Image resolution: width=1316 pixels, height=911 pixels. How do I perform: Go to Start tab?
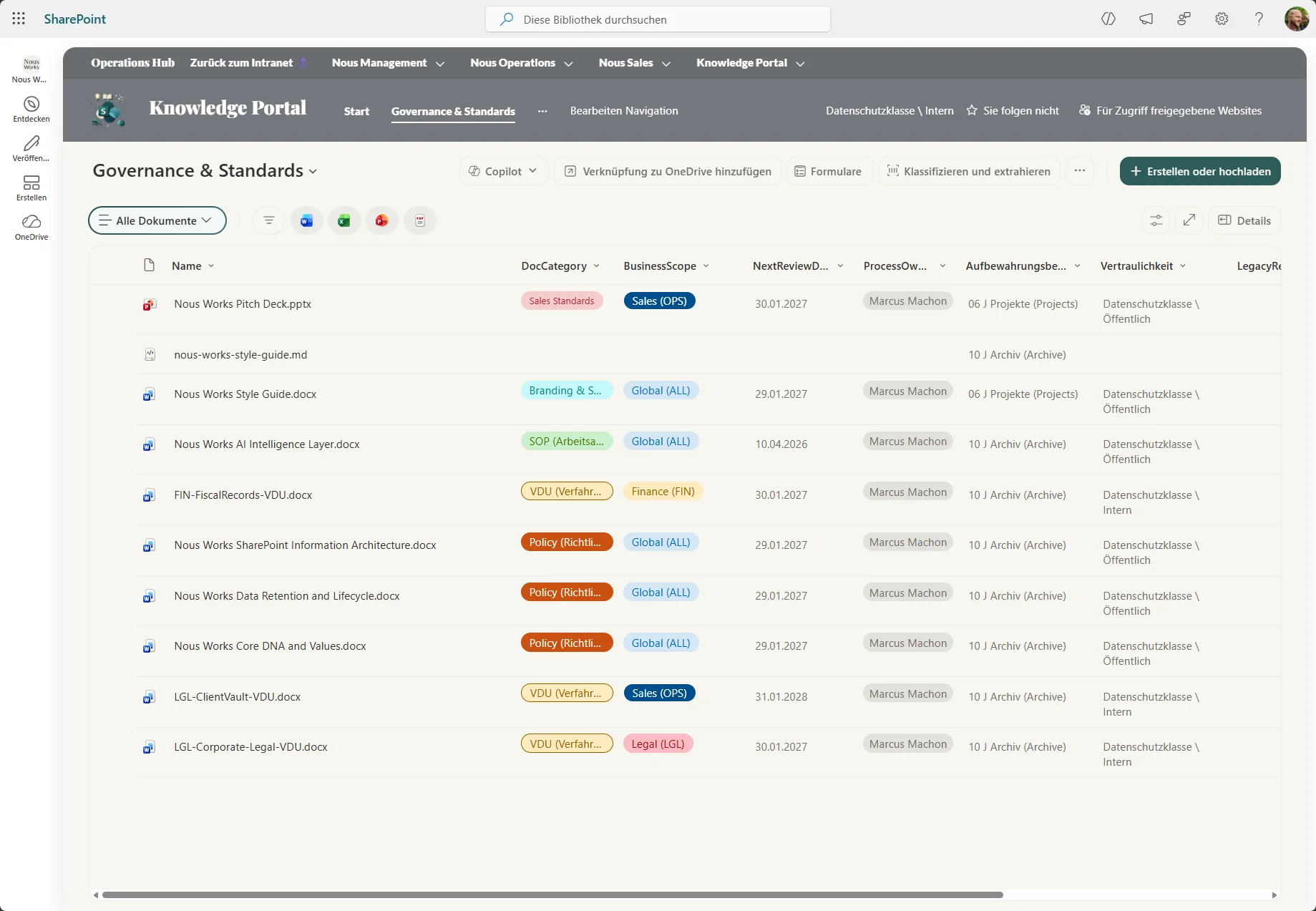tap(356, 111)
